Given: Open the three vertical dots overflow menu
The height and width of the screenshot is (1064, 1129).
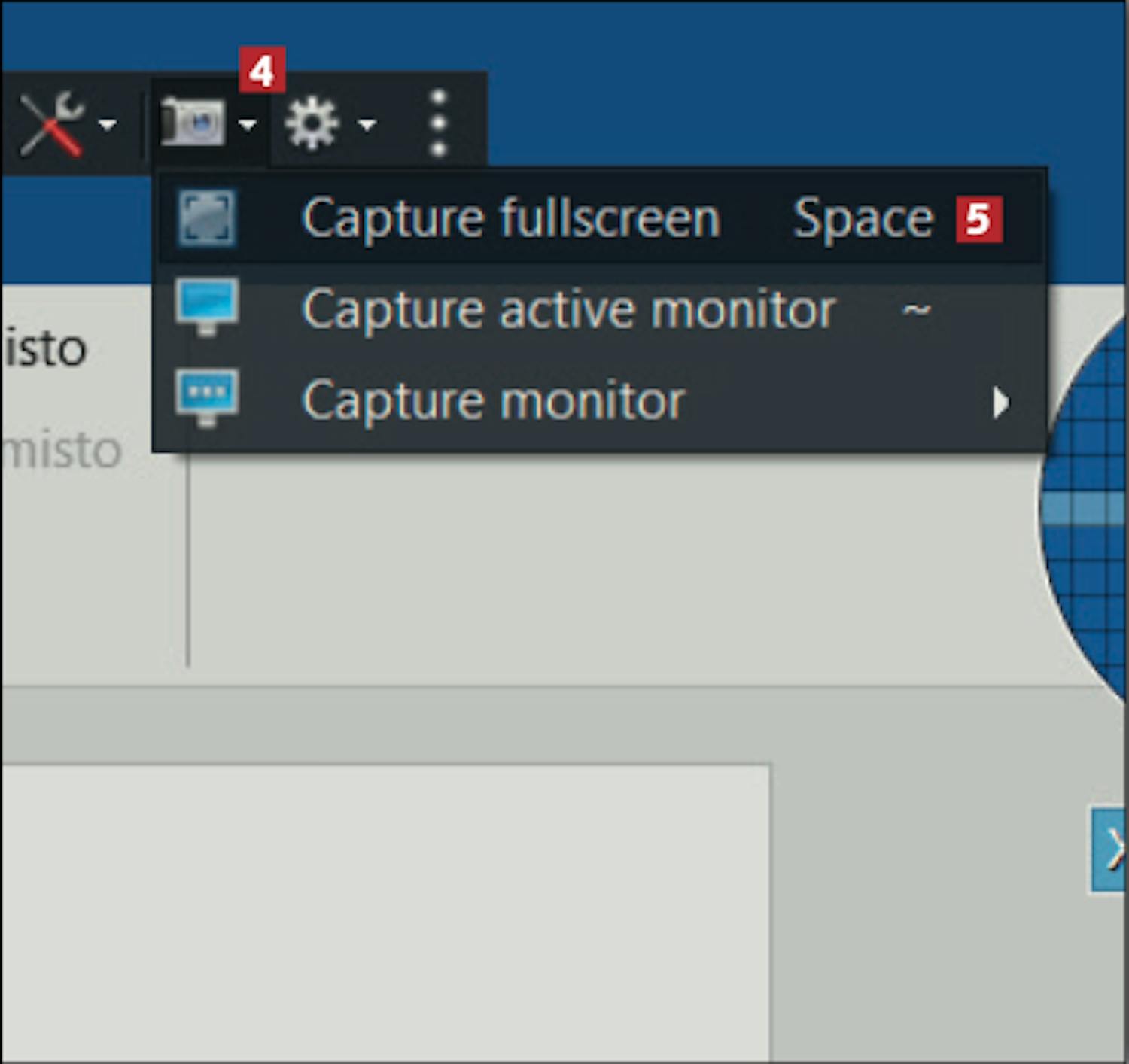Looking at the screenshot, I should 438,123.
